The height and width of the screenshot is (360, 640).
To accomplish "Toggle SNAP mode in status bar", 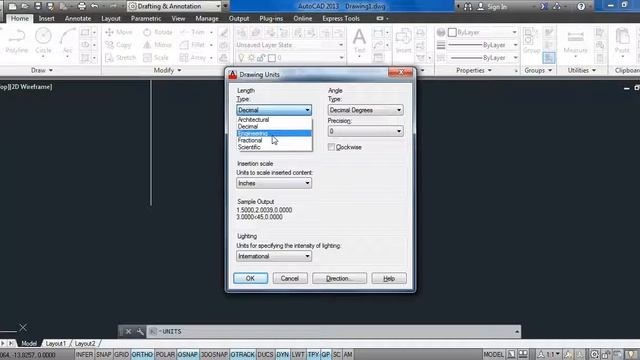I will click(x=103, y=354).
